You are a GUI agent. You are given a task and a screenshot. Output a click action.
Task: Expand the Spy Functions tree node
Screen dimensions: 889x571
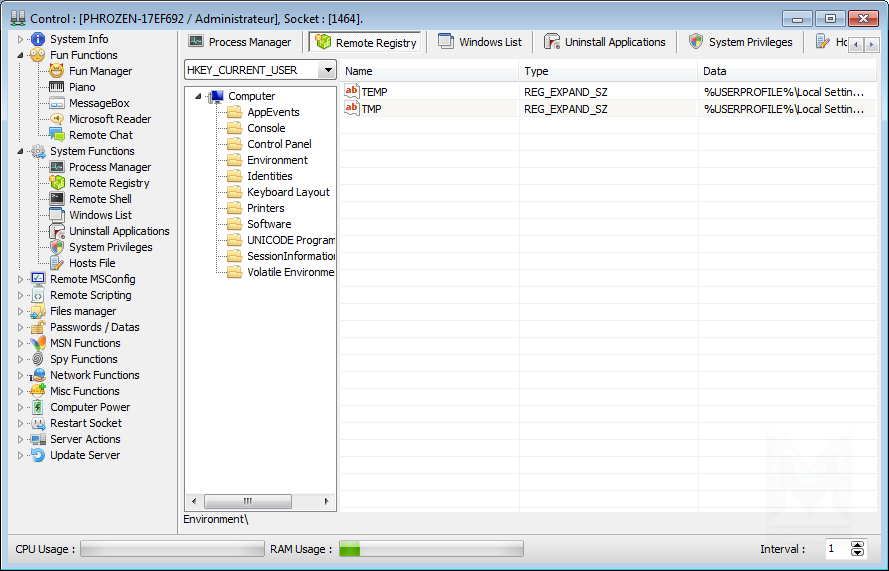[20, 359]
